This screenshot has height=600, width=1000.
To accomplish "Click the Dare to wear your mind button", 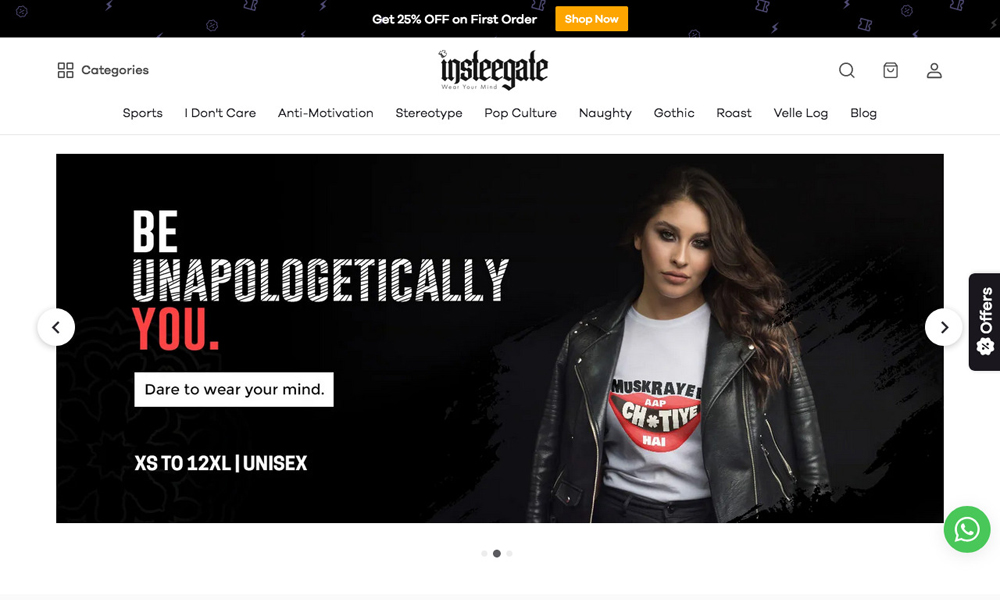I will click(x=234, y=390).
